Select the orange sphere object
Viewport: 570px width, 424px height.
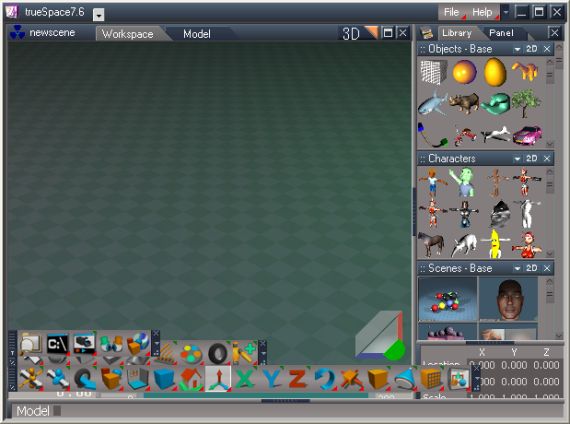click(x=465, y=72)
